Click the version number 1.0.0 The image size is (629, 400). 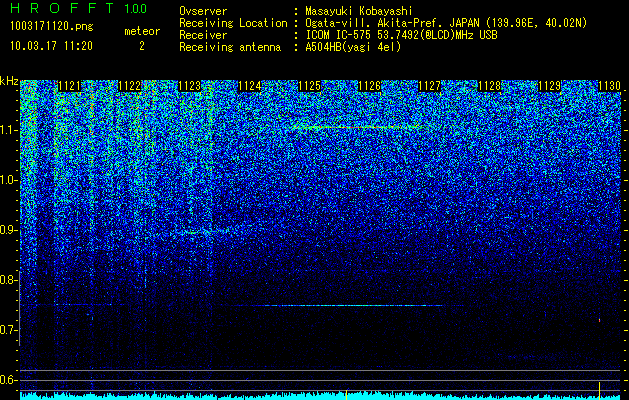tap(136, 8)
